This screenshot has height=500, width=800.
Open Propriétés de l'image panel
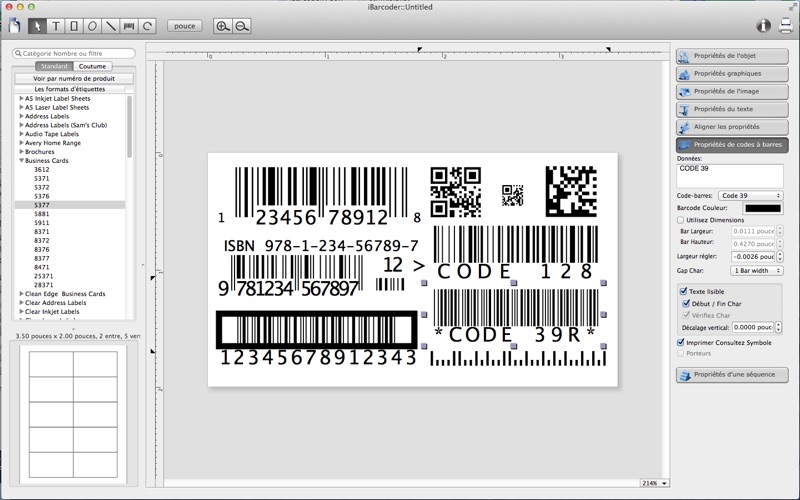coord(732,92)
